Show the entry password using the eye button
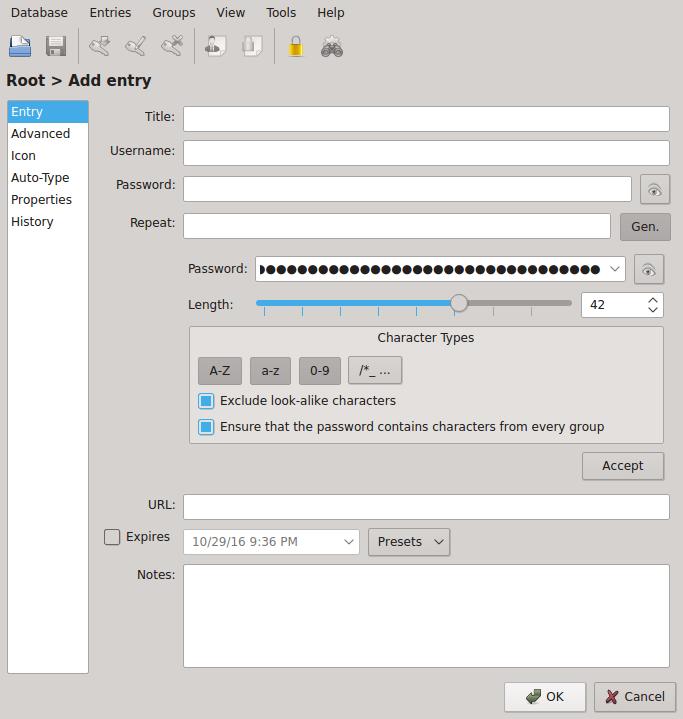This screenshot has width=683, height=719. click(x=654, y=189)
